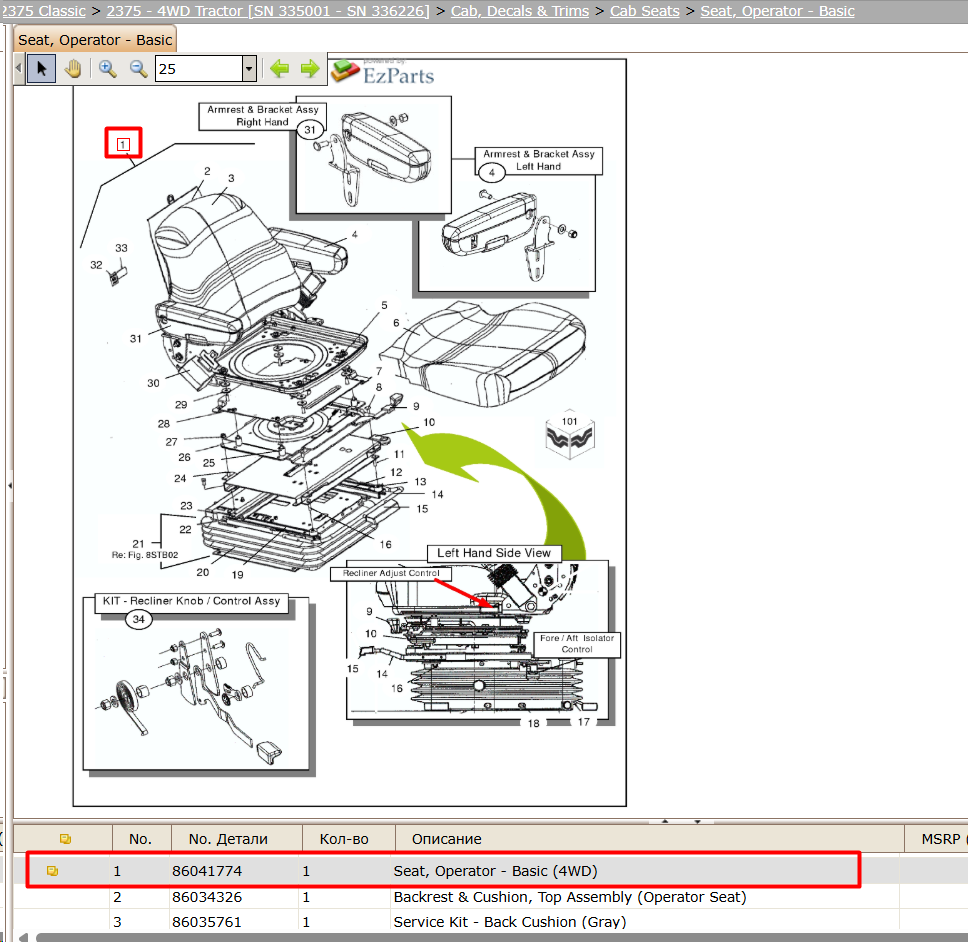Select part number 86034326
This screenshot has height=942, width=968.
[207, 897]
